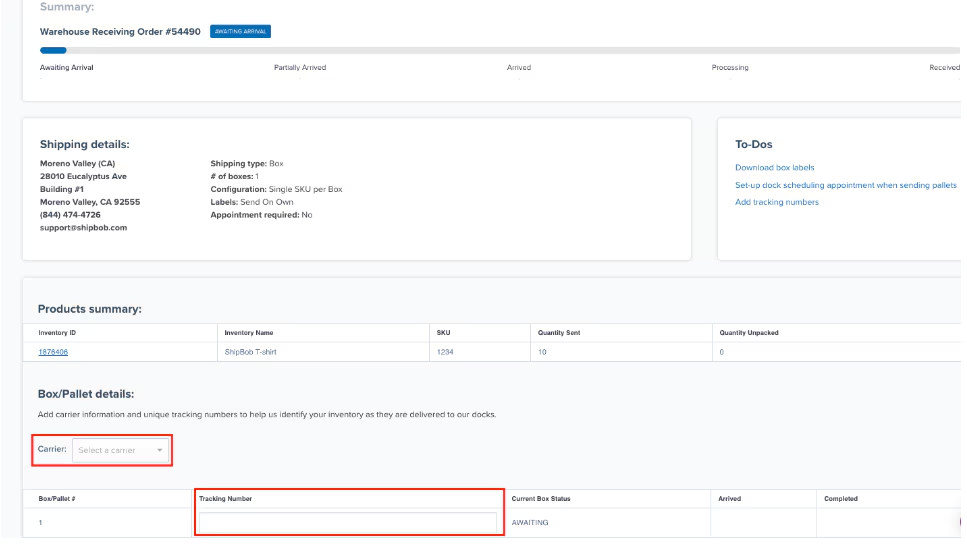Click SKU value 1234

coord(445,352)
